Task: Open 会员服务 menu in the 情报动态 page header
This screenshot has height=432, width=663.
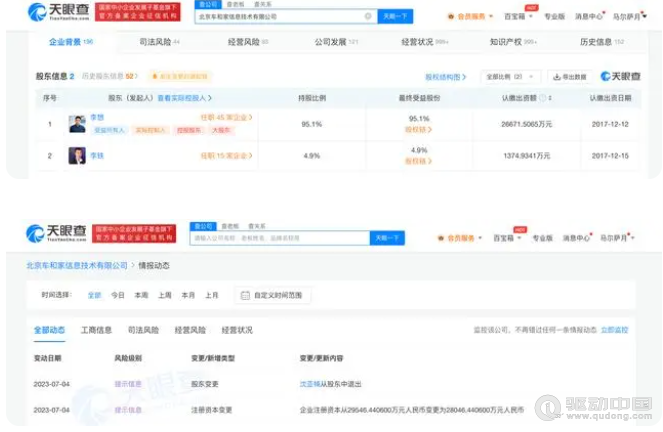Action: point(460,238)
